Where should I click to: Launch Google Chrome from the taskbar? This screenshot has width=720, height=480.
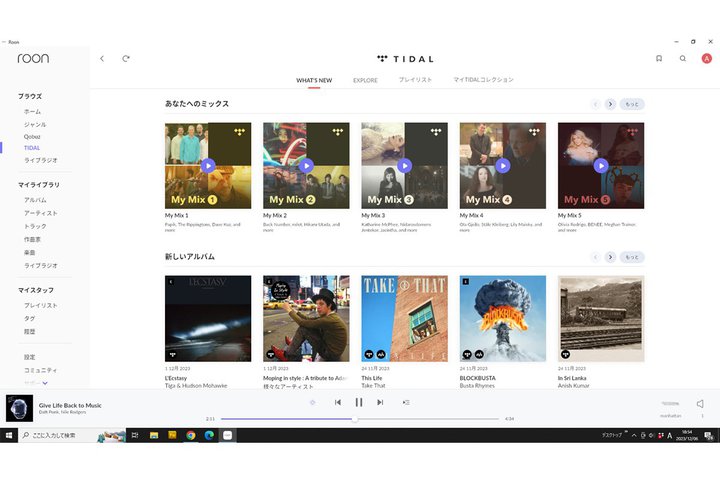191,435
